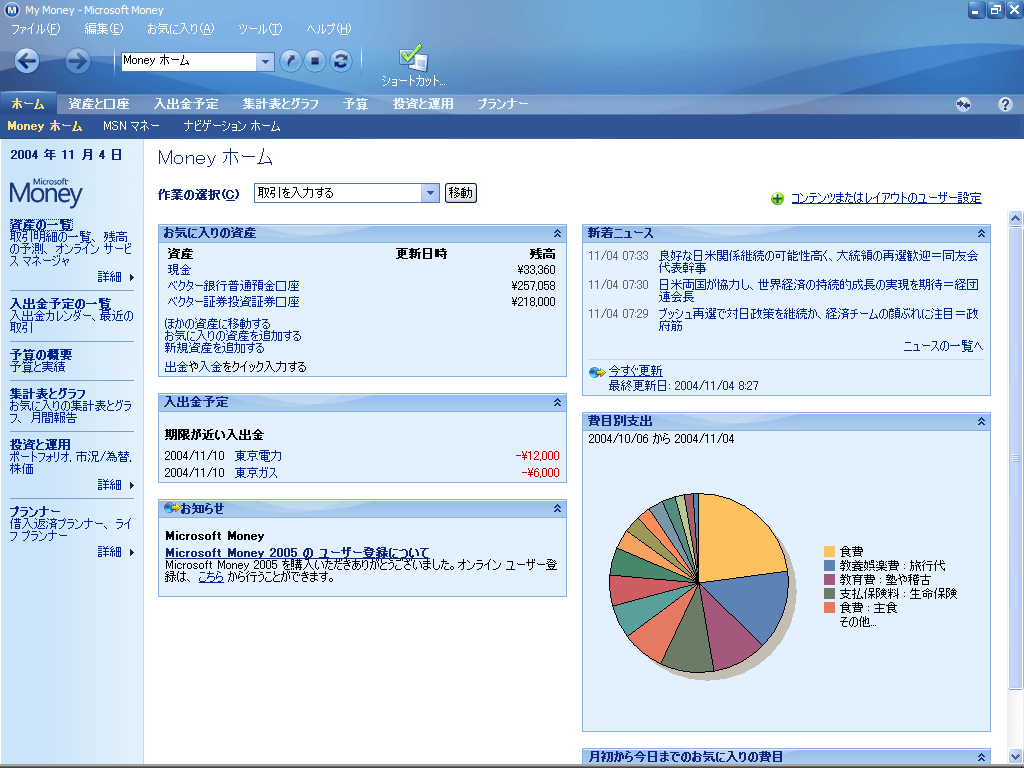Click the 教育費:塾や稽古 purple legend swatch
This screenshot has width=1024, height=768.
[x=829, y=579]
